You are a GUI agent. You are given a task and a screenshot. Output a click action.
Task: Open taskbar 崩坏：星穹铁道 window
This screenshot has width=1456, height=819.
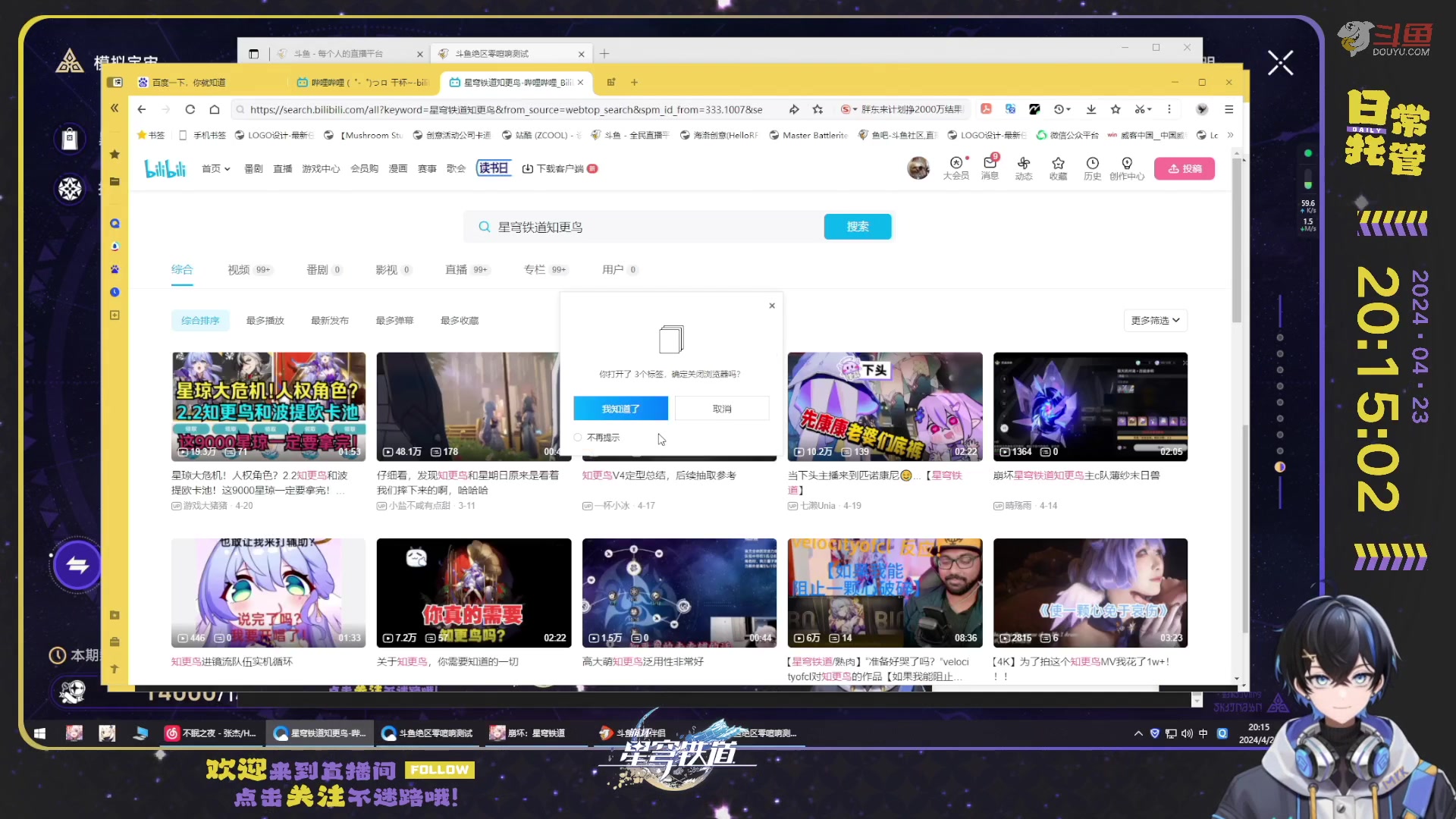[x=535, y=733]
